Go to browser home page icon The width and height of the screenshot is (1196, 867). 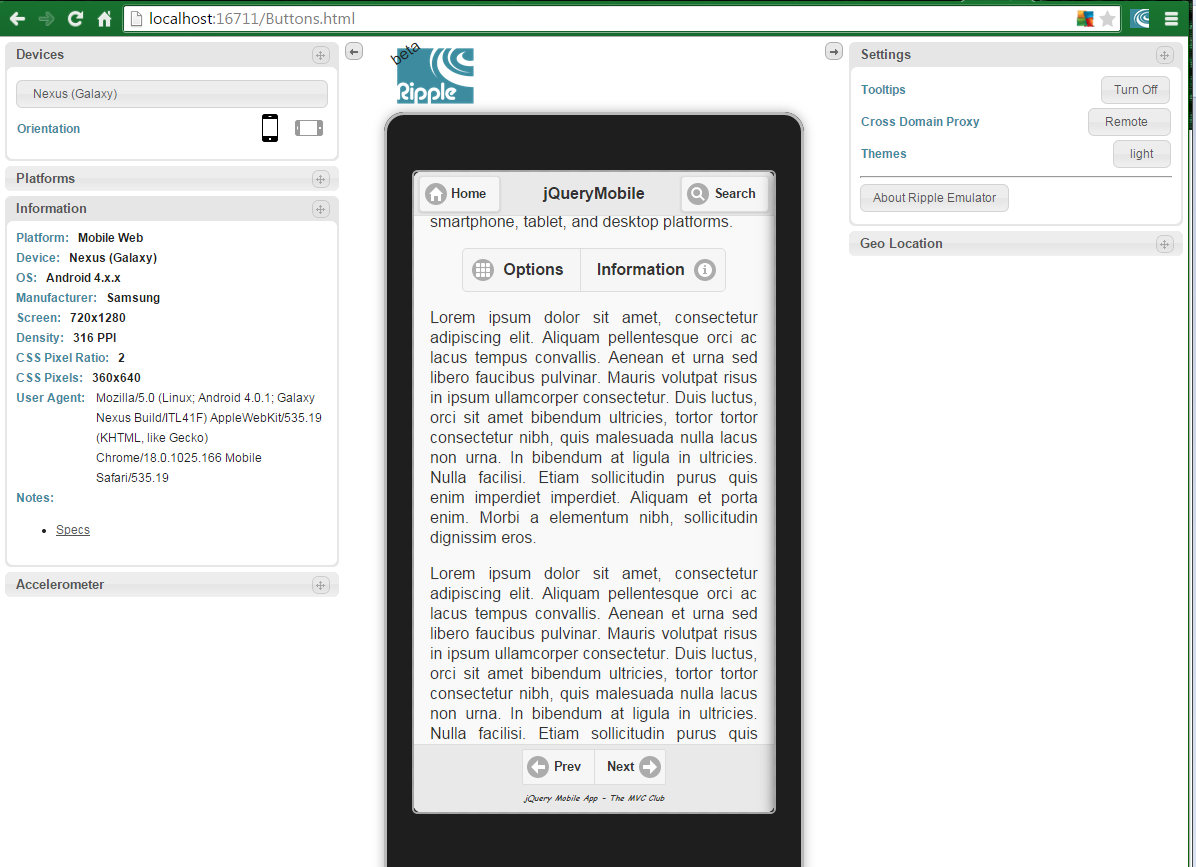[x=104, y=19]
